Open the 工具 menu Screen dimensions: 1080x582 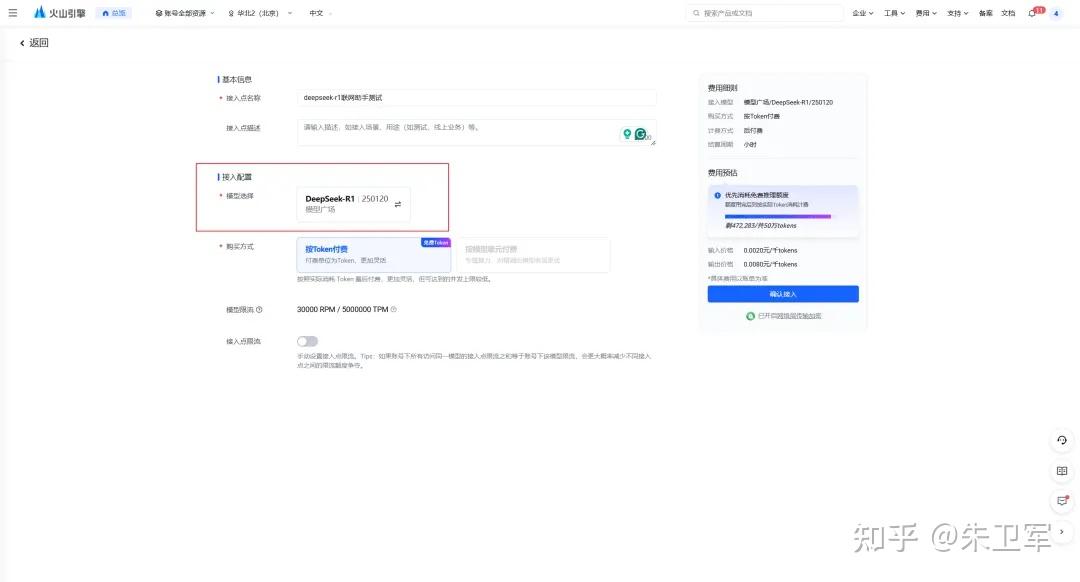pos(894,13)
